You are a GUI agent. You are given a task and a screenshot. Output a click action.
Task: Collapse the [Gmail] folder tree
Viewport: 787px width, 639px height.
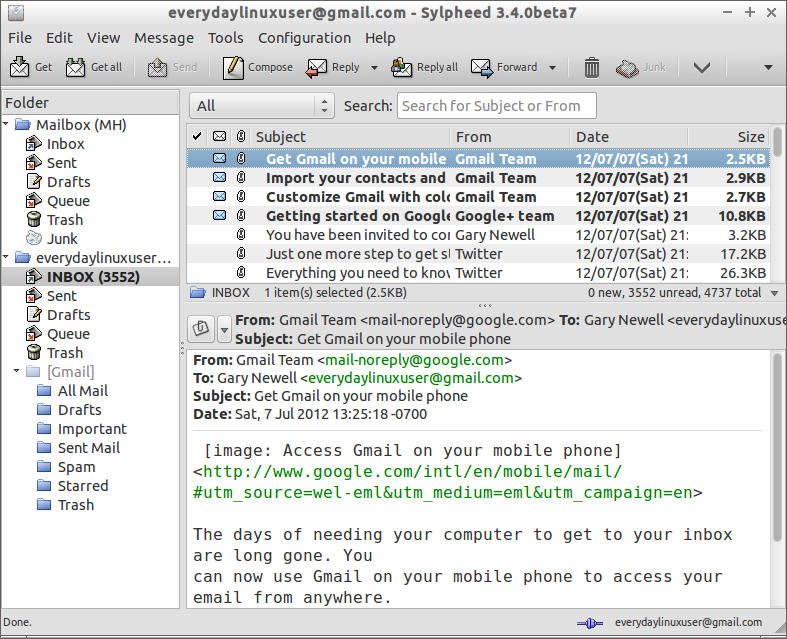click(17, 371)
